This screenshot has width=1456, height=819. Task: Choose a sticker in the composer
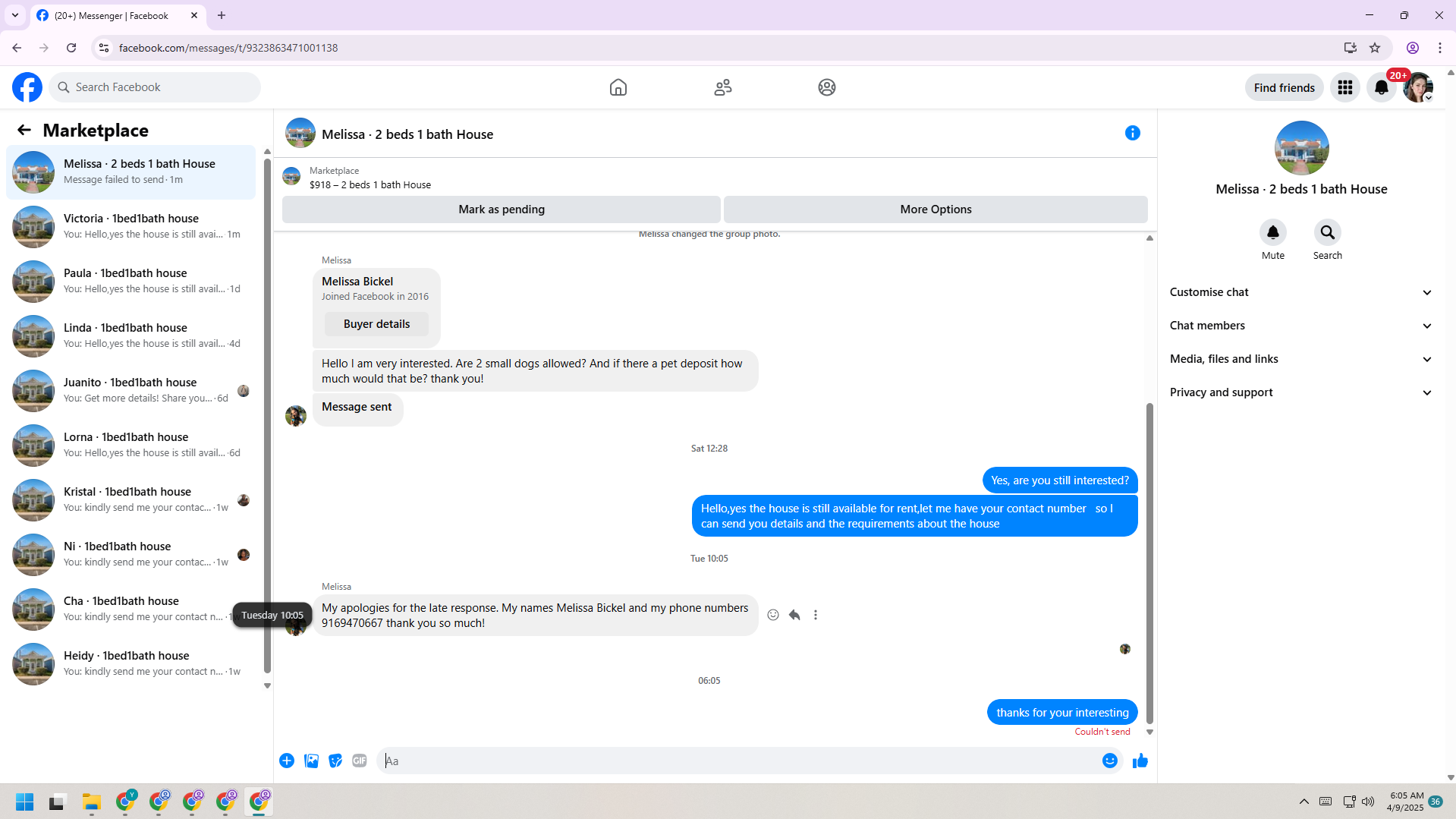click(x=335, y=761)
